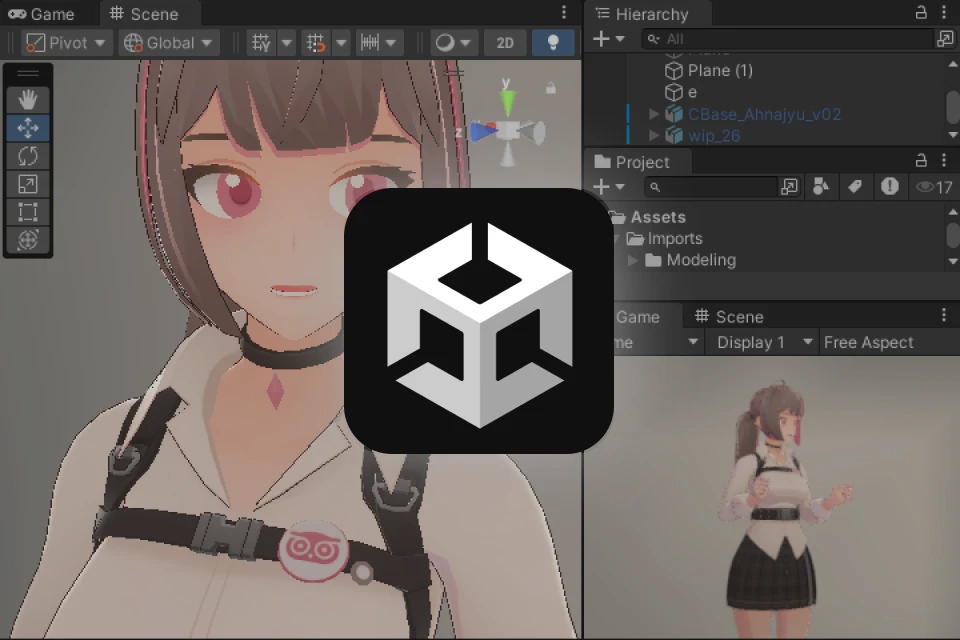Open Project create dropdown arrow

pos(620,187)
